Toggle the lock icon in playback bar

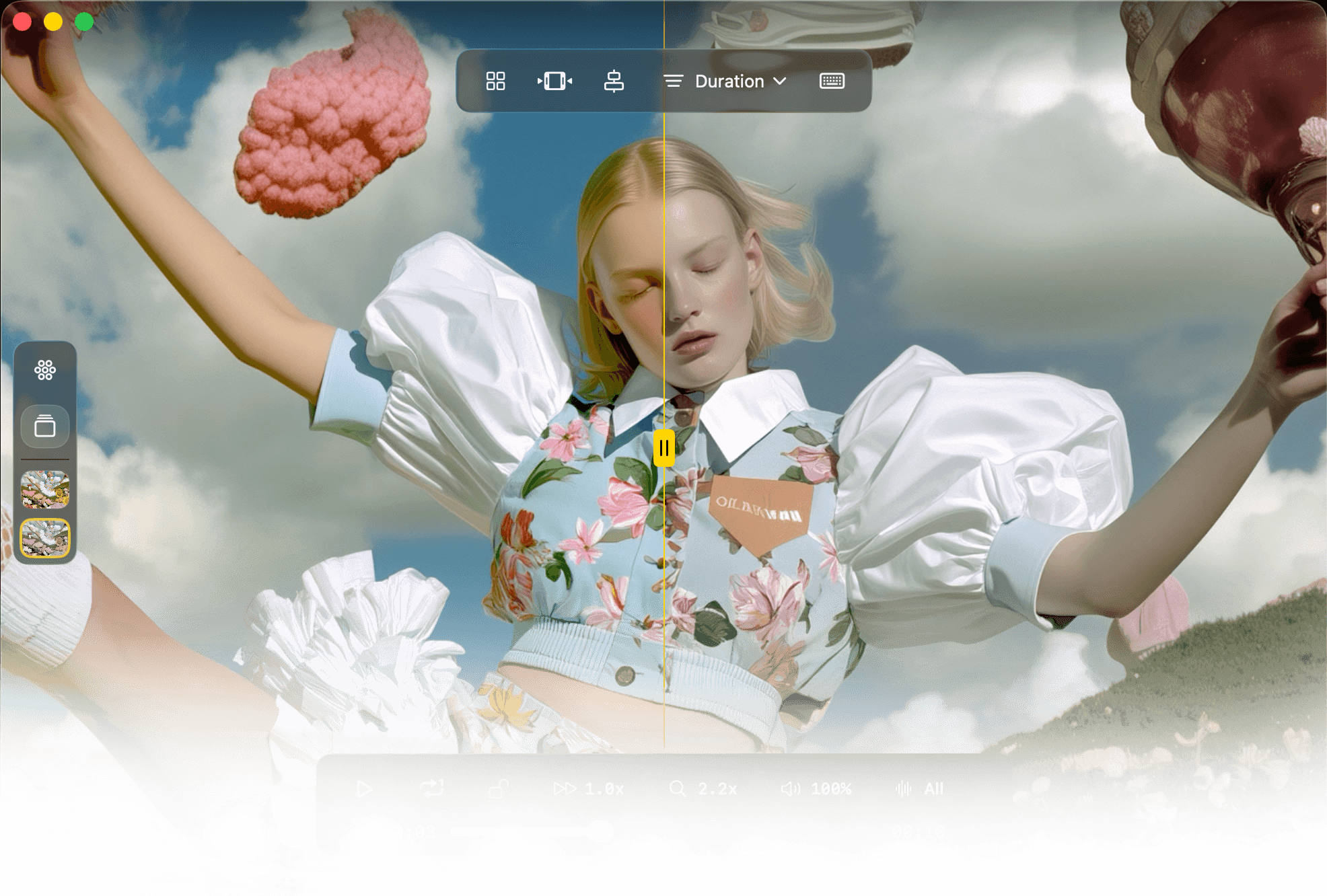(499, 788)
